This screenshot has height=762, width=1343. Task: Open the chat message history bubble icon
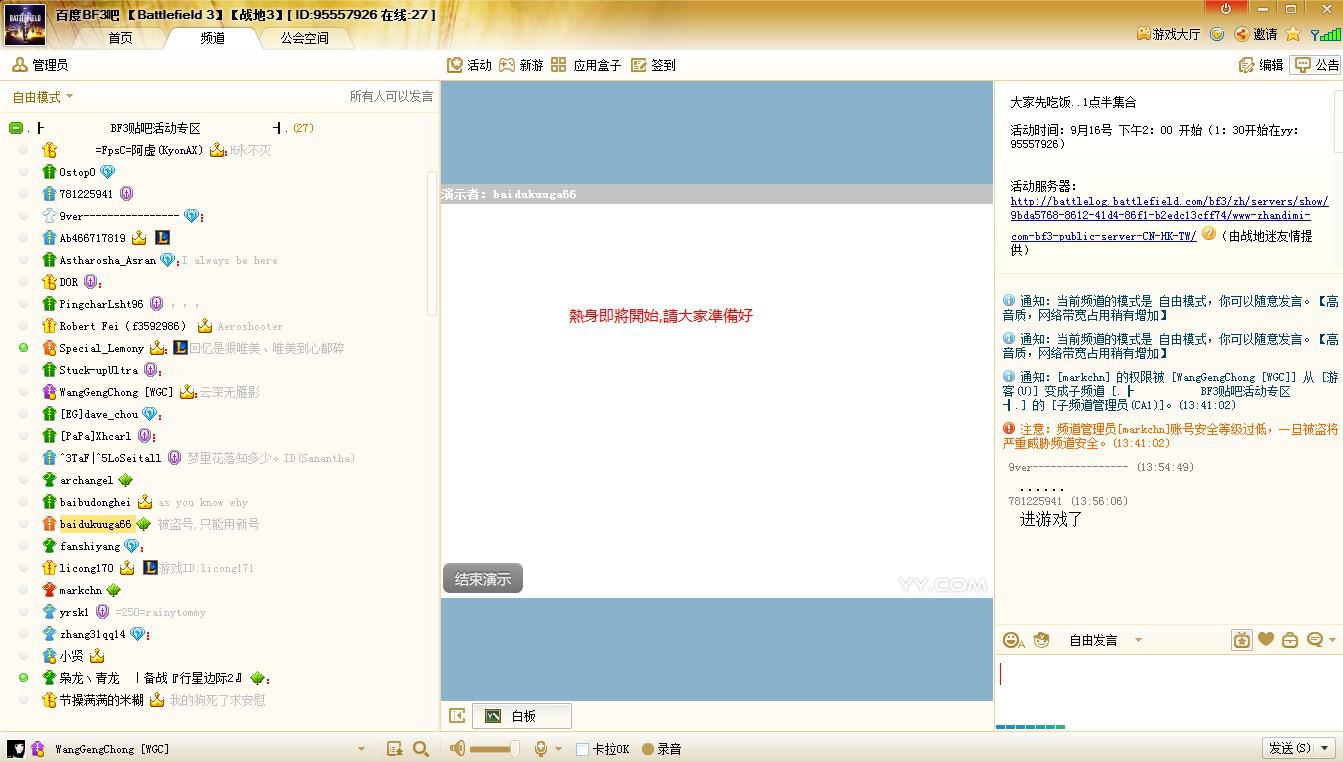1315,640
